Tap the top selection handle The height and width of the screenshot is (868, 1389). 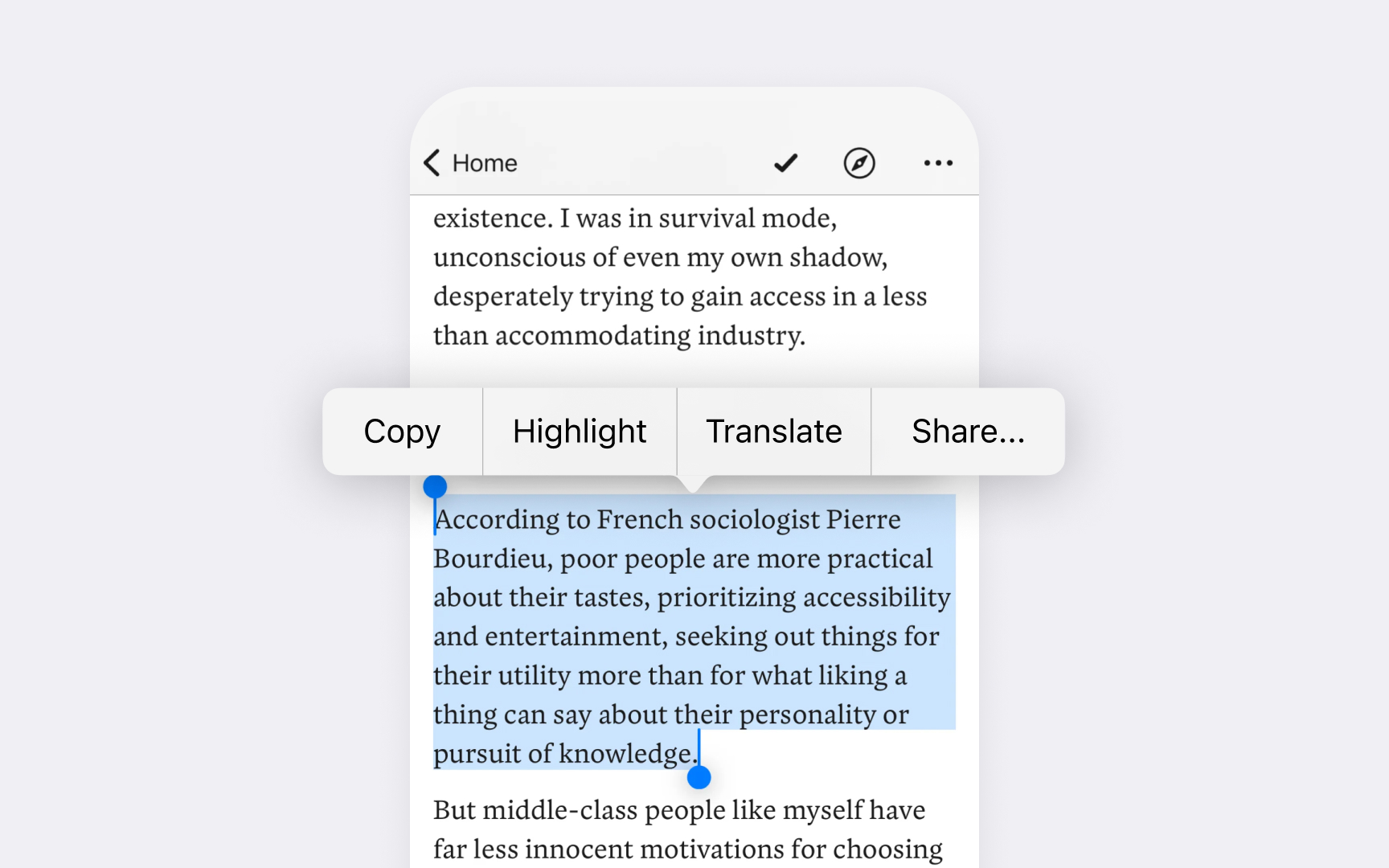435,486
